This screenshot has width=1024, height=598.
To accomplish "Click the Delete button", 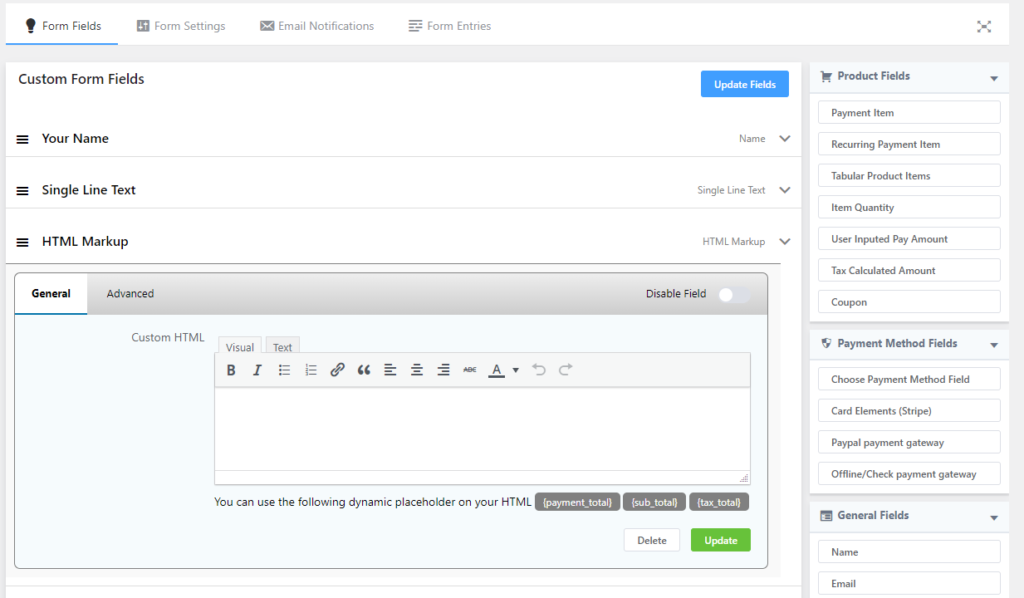I will 651,540.
